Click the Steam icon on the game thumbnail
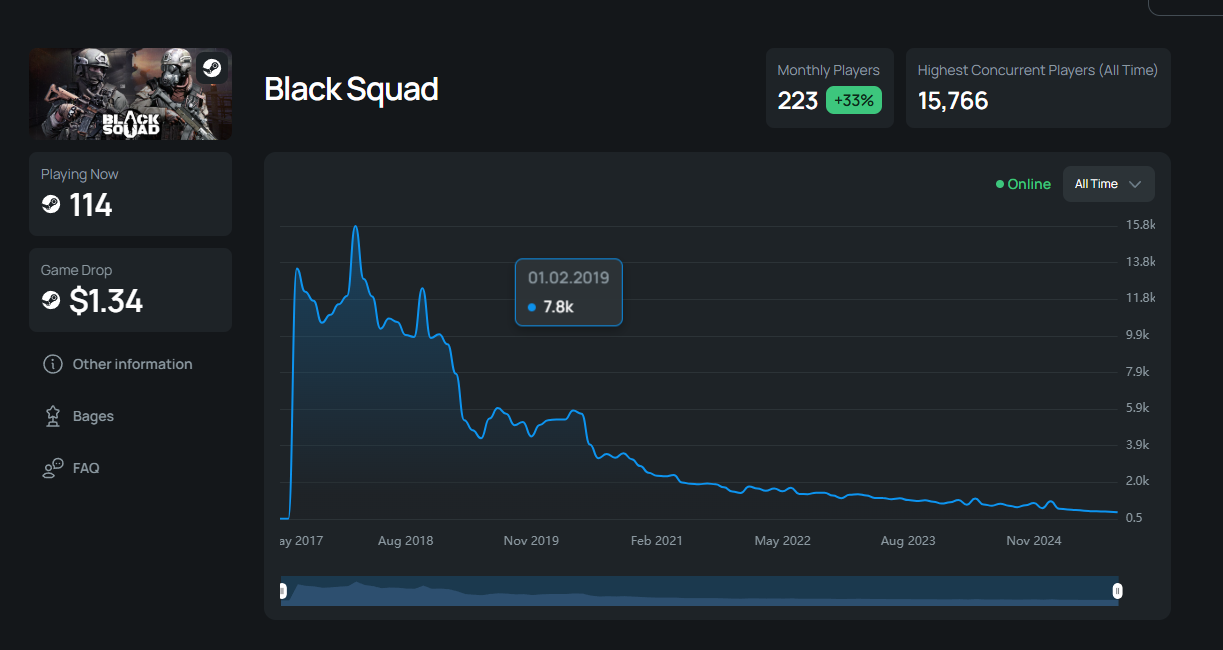Image resolution: width=1223 pixels, height=650 pixels. (x=211, y=68)
